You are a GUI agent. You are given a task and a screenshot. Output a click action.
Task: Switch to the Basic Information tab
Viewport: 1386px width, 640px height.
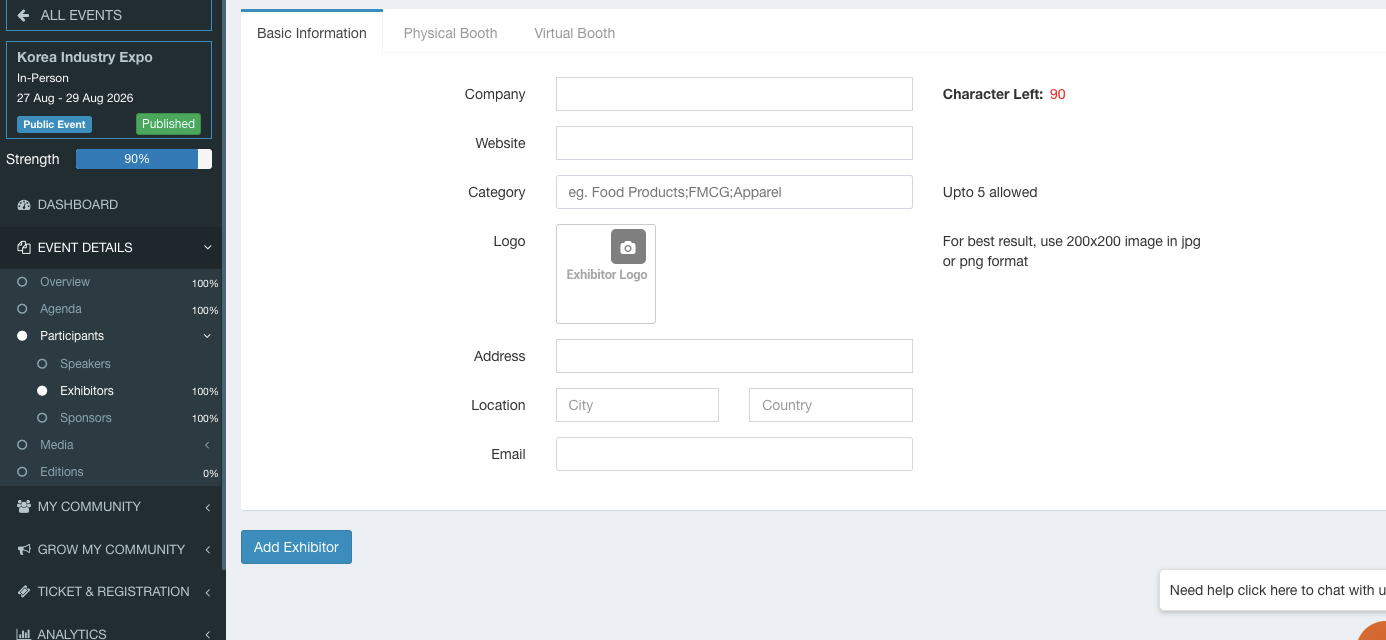312,32
